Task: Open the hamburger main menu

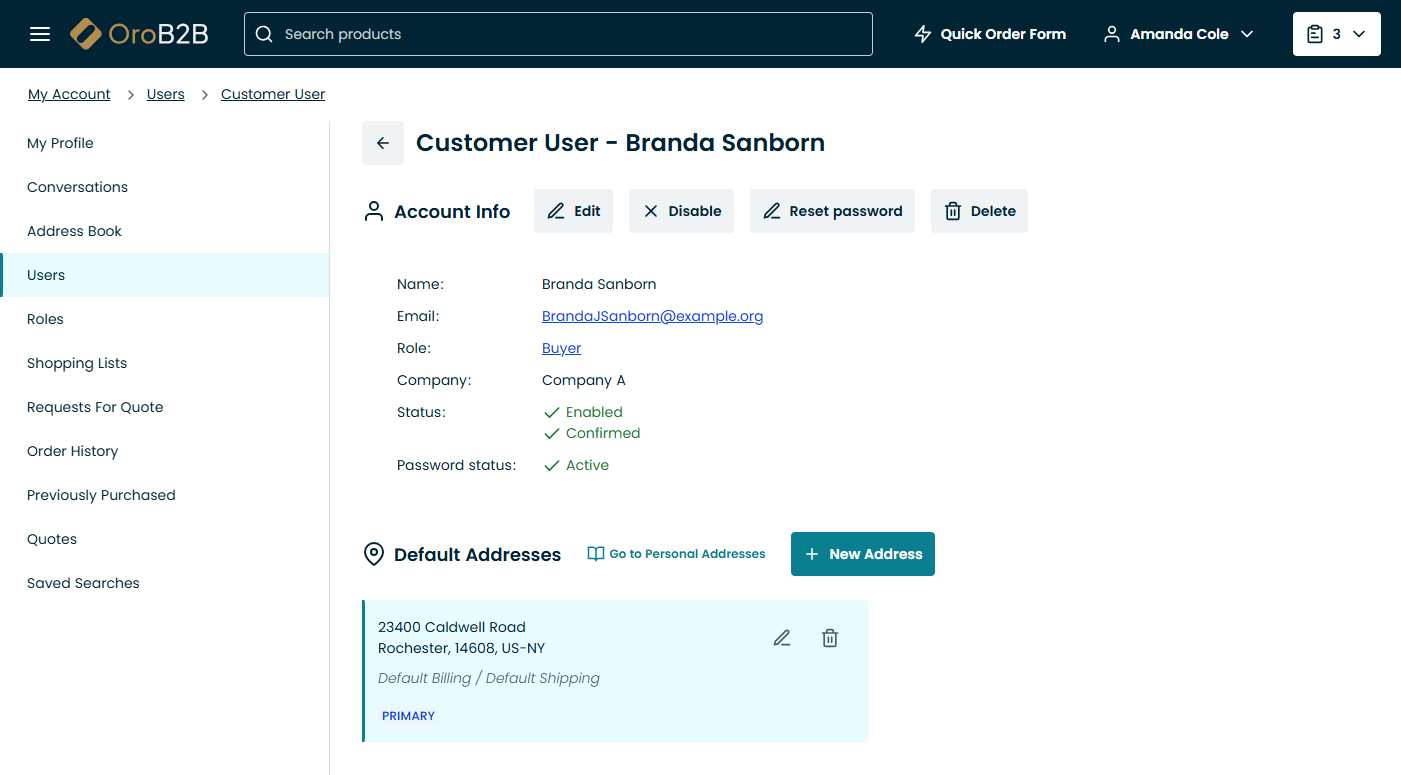Action: [40, 34]
